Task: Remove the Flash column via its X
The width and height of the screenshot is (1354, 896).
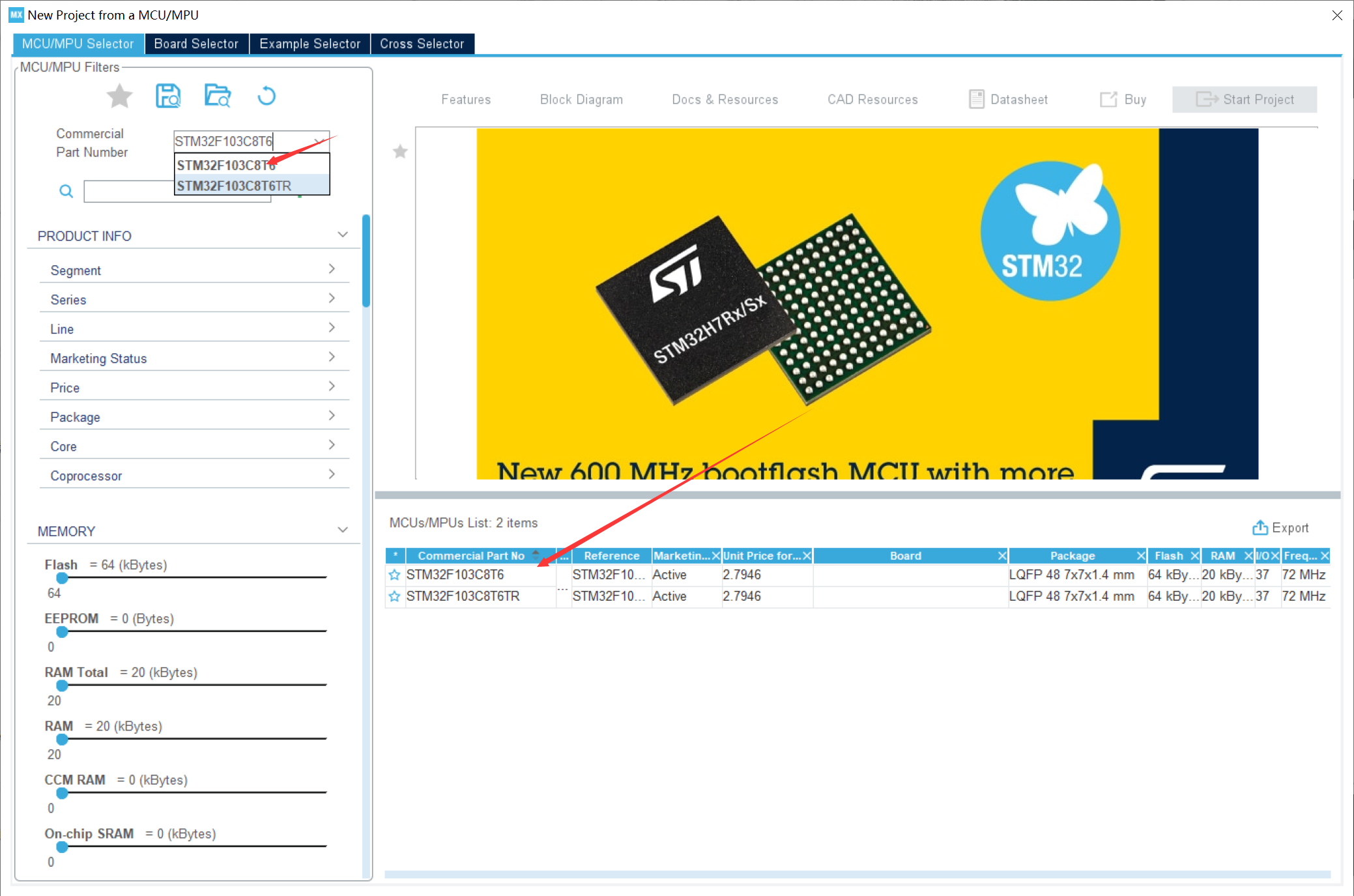Action: pos(1194,556)
